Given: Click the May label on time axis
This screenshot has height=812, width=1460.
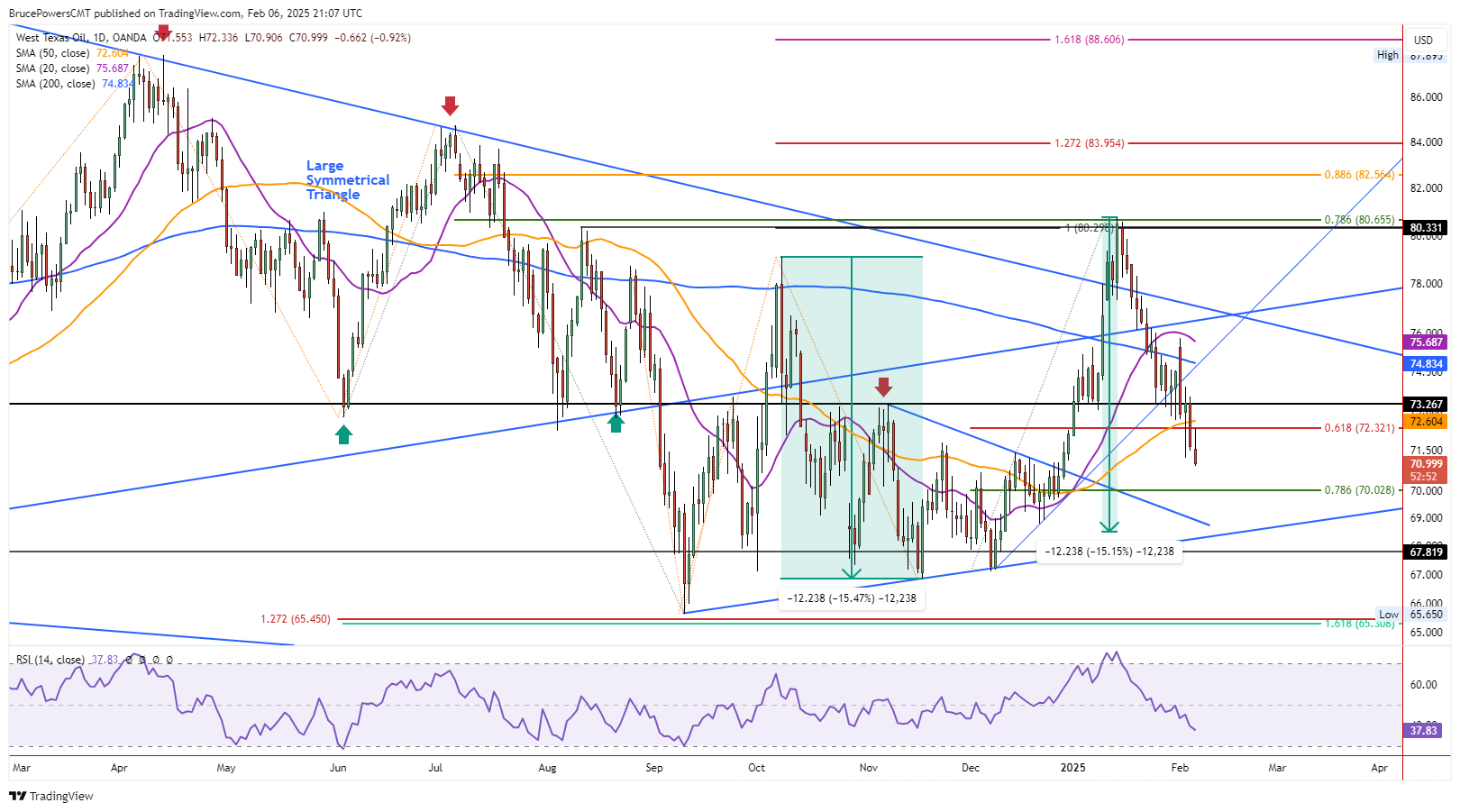Looking at the screenshot, I should pyautogui.click(x=226, y=768).
